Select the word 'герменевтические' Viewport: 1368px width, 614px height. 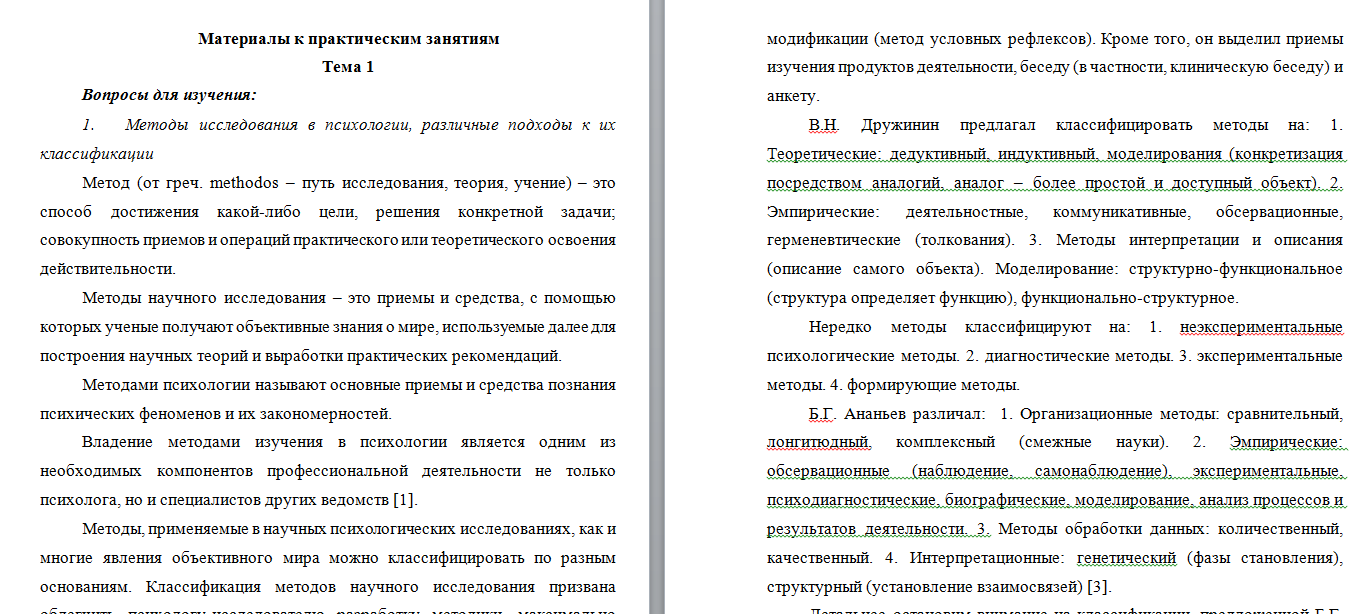pyautogui.click(x=834, y=241)
